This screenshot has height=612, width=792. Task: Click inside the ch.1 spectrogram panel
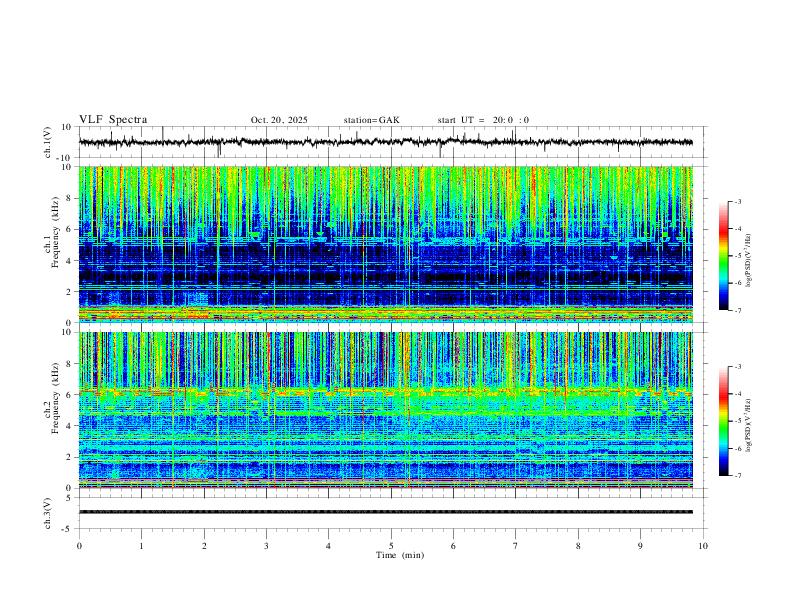click(386, 244)
